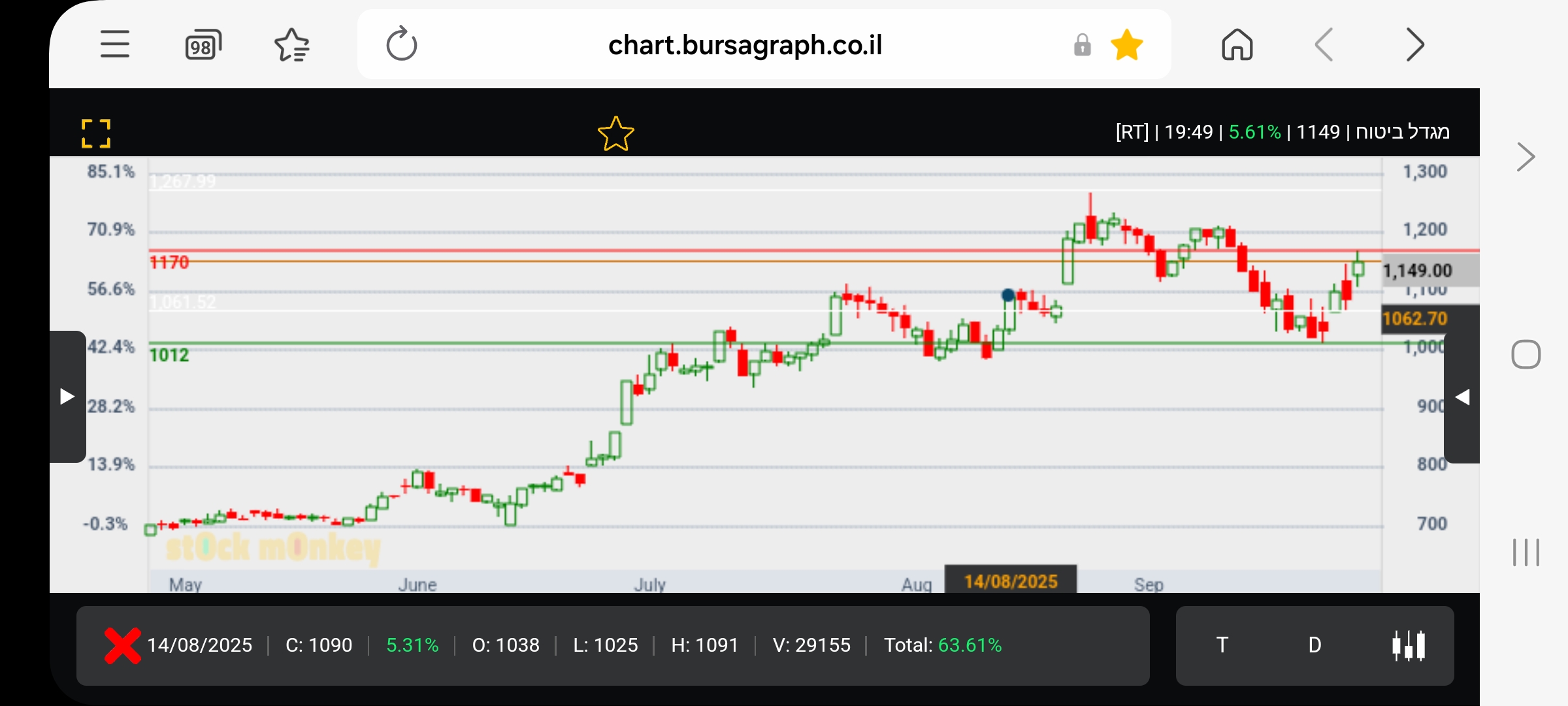Enter fullscreen chart mode
The height and width of the screenshot is (706, 1568).
click(x=96, y=133)
